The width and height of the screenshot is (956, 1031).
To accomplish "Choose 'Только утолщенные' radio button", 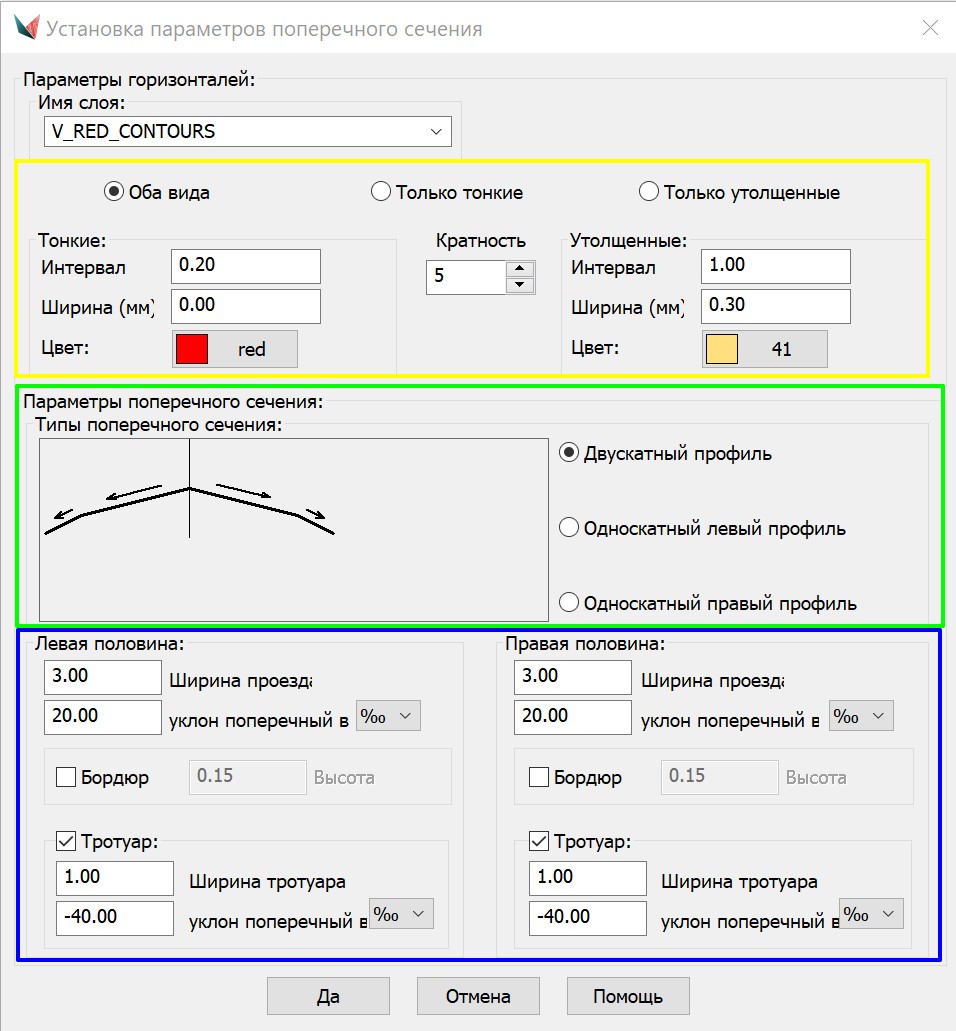I will coord(648,192).
